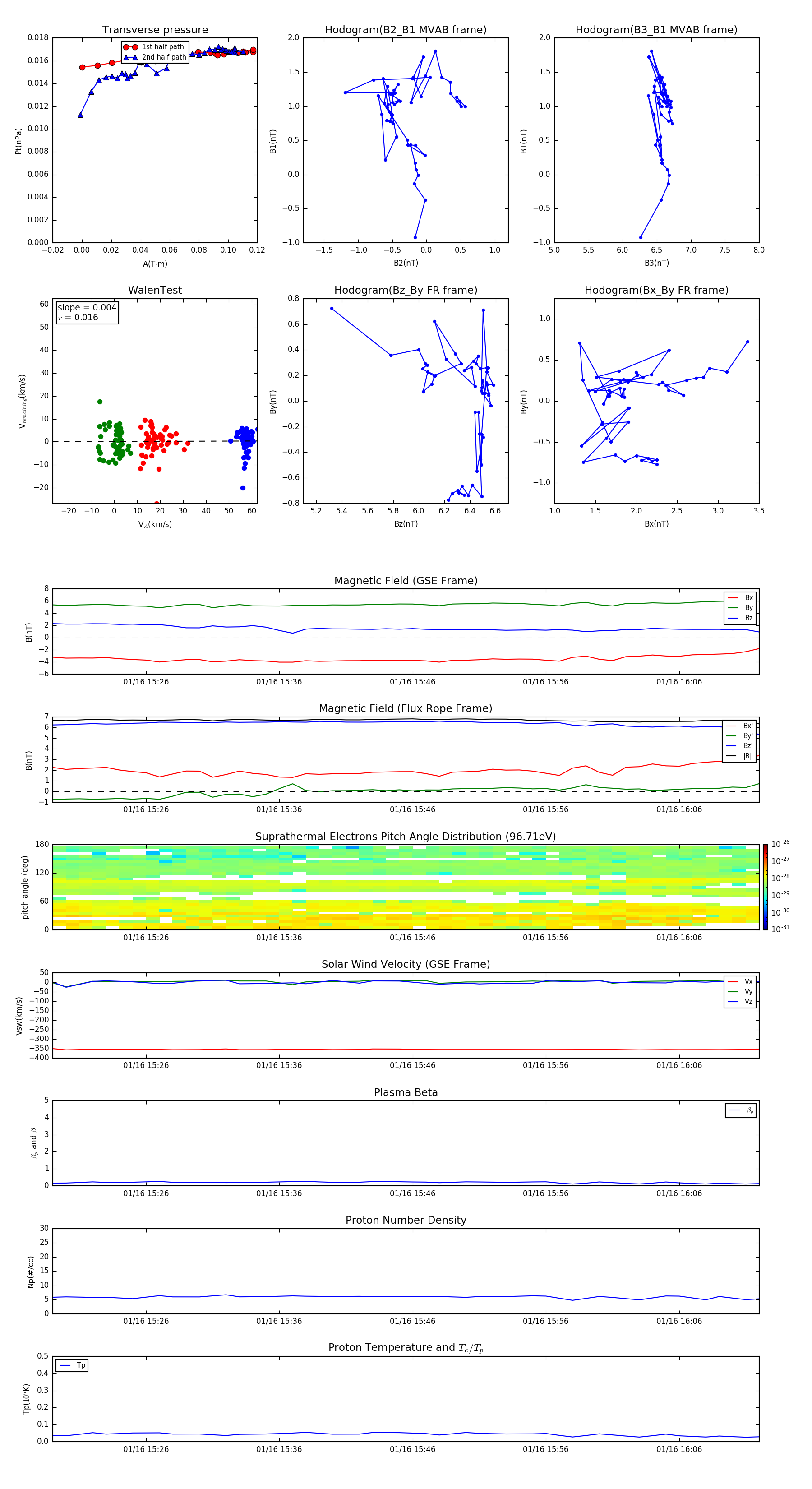Click the "Bx(nT)" x-axis label
Screen dimensions: 812x1489
pyautogui.click(x=656, y=524)
